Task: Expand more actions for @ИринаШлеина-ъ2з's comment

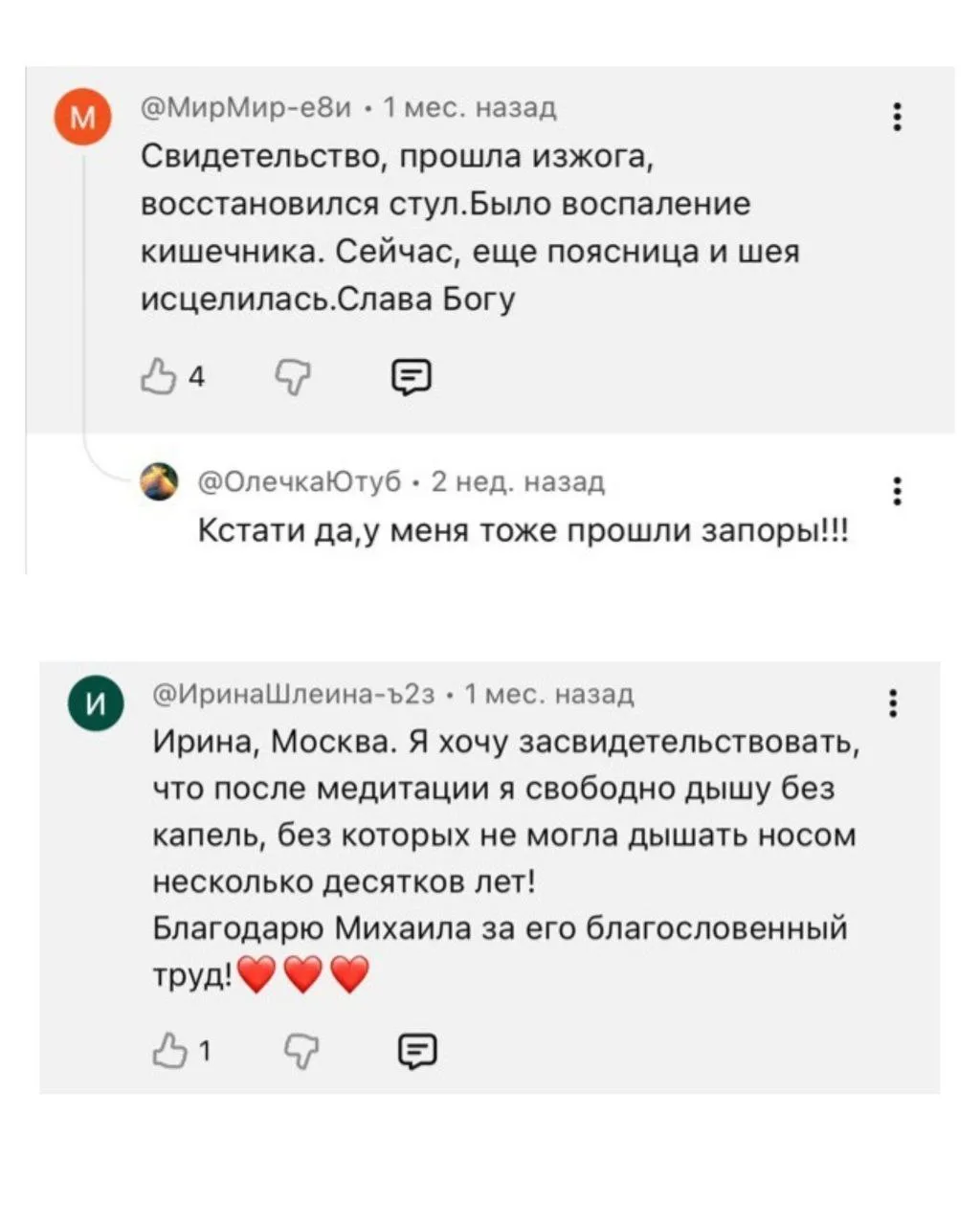Action: point(893,702)
